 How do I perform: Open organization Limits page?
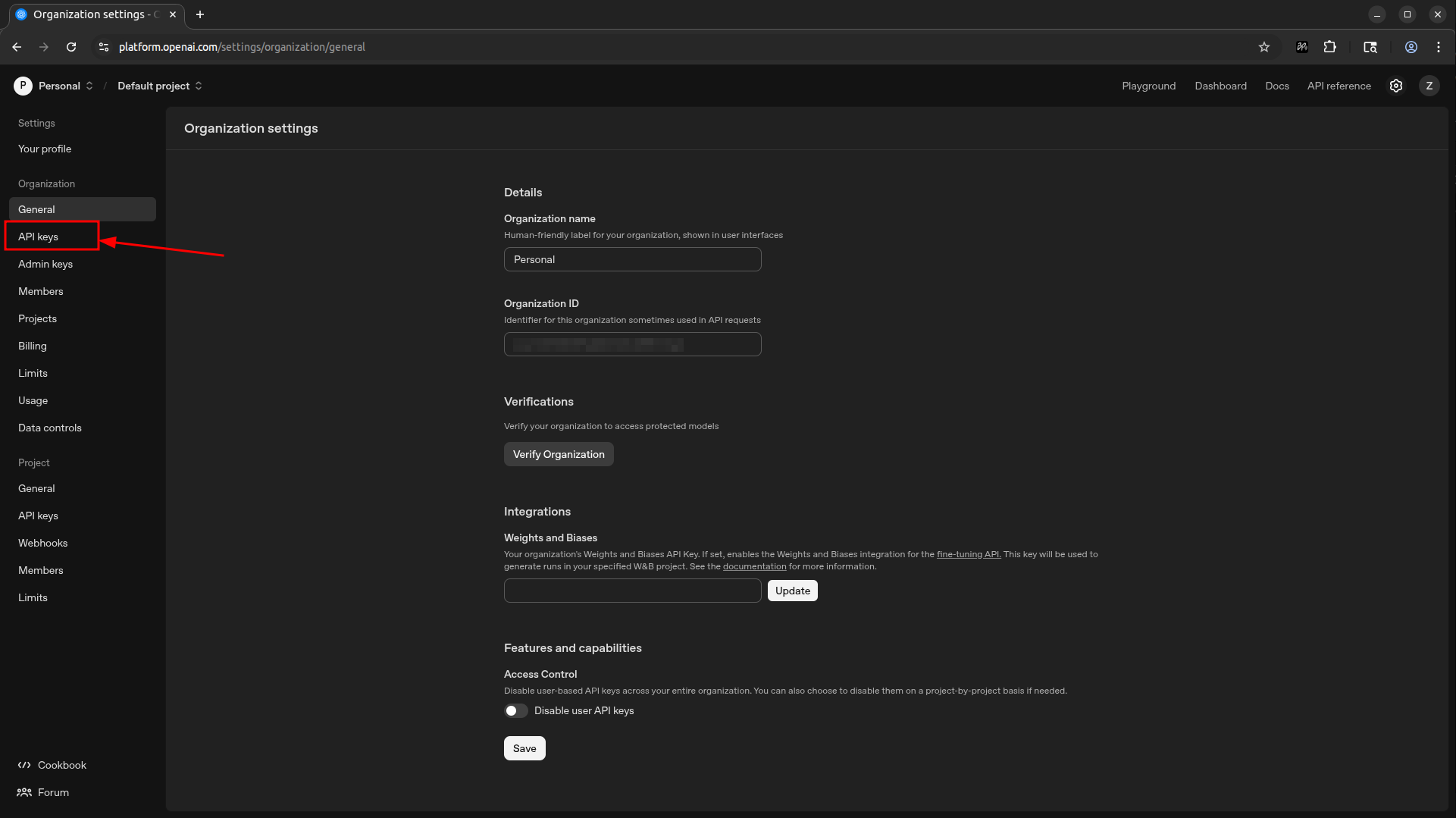[83, 373]
